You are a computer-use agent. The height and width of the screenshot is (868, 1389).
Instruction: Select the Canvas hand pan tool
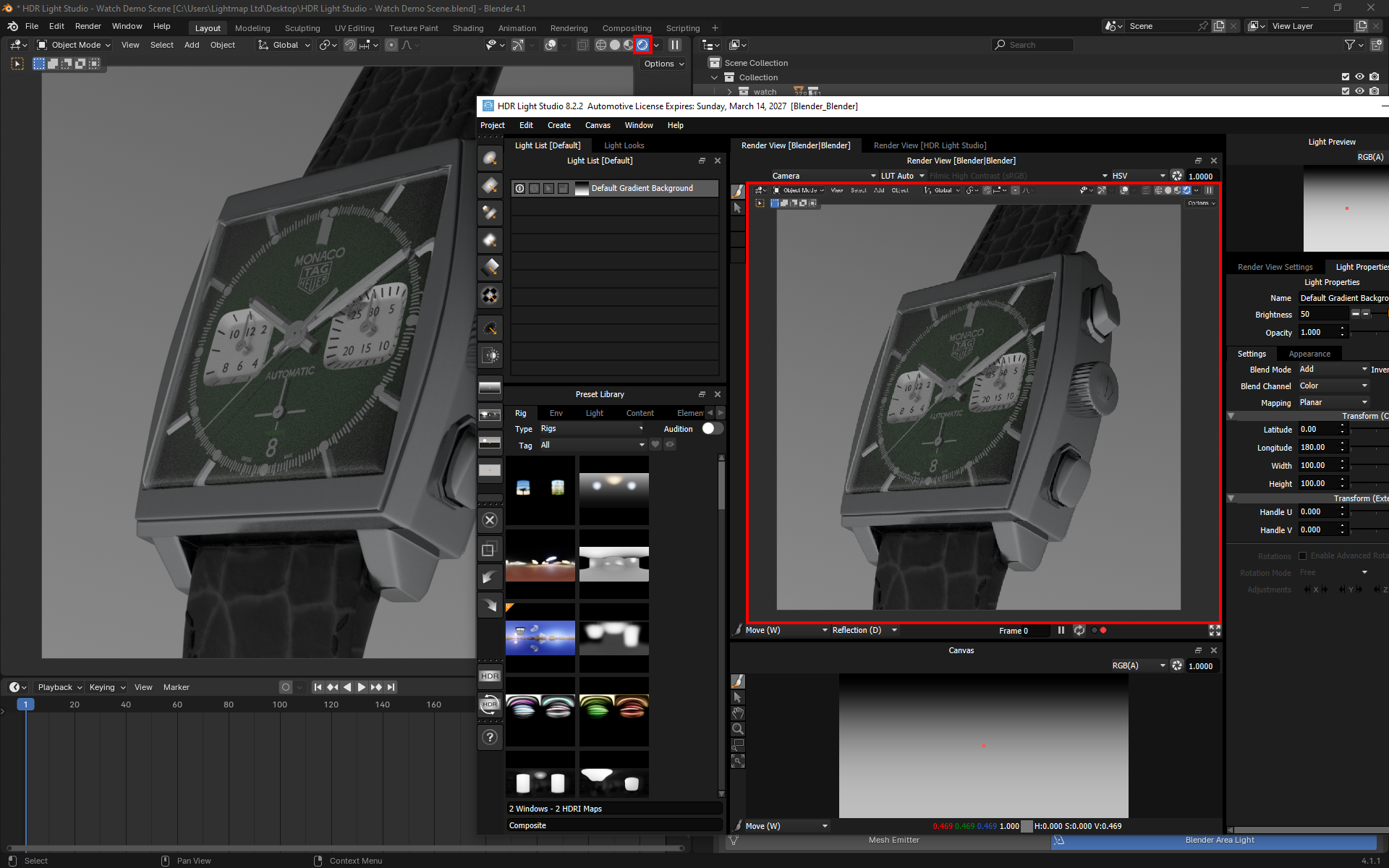pyautogui.click(x=738, y=713)
